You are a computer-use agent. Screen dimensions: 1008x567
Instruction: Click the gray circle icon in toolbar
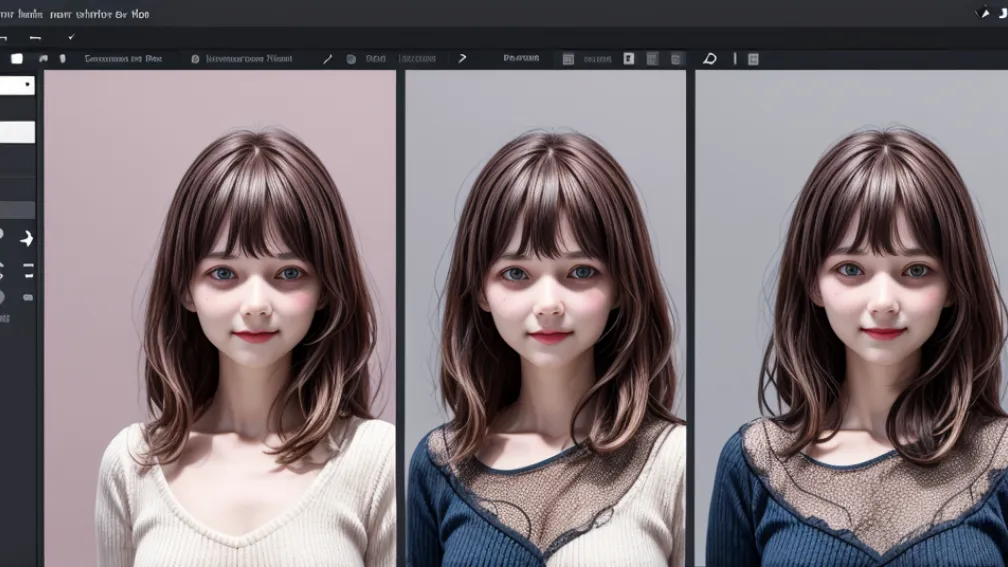(x=351, y=58)
